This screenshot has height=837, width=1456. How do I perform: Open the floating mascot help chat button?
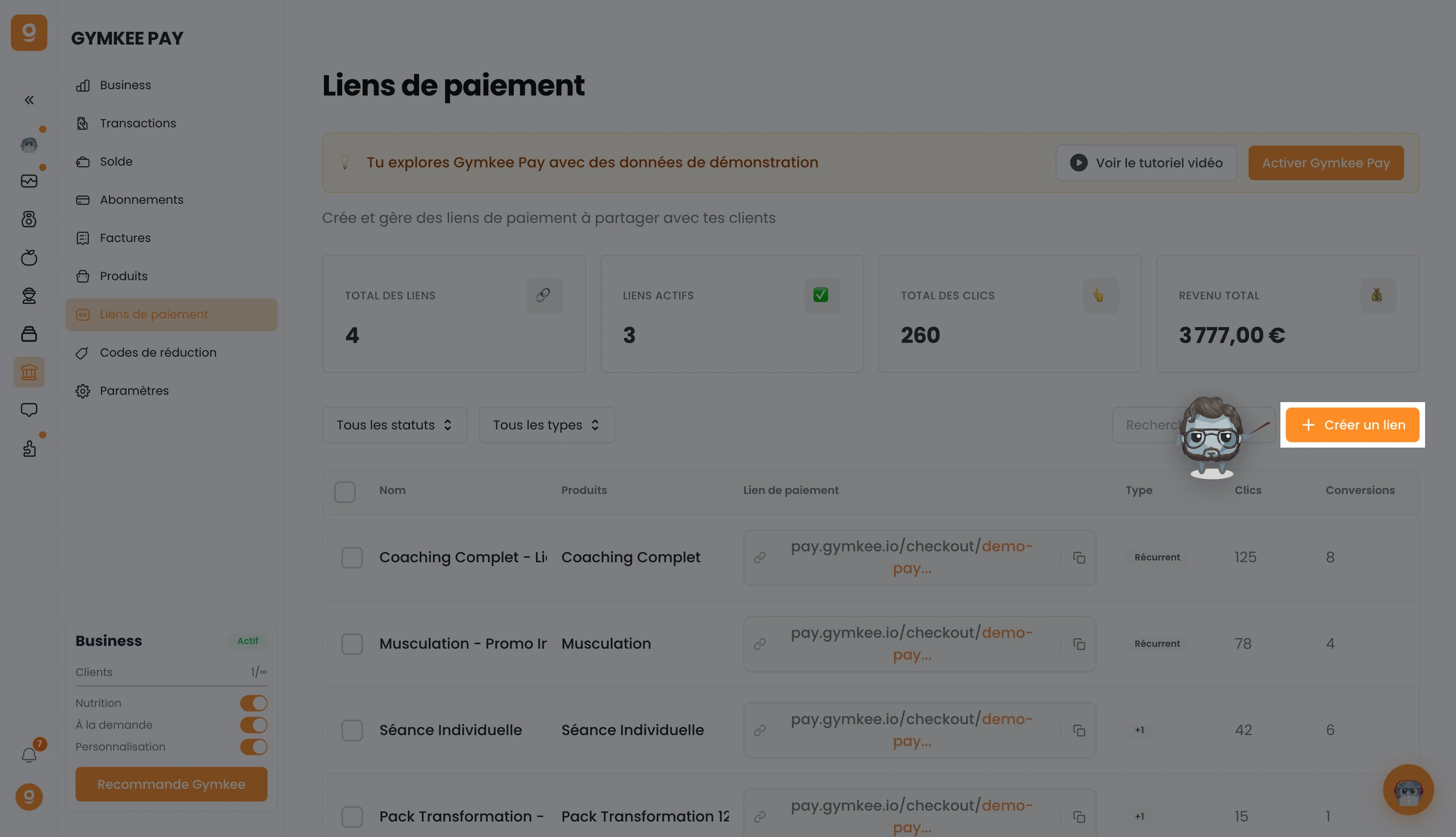coord(1408,789)
